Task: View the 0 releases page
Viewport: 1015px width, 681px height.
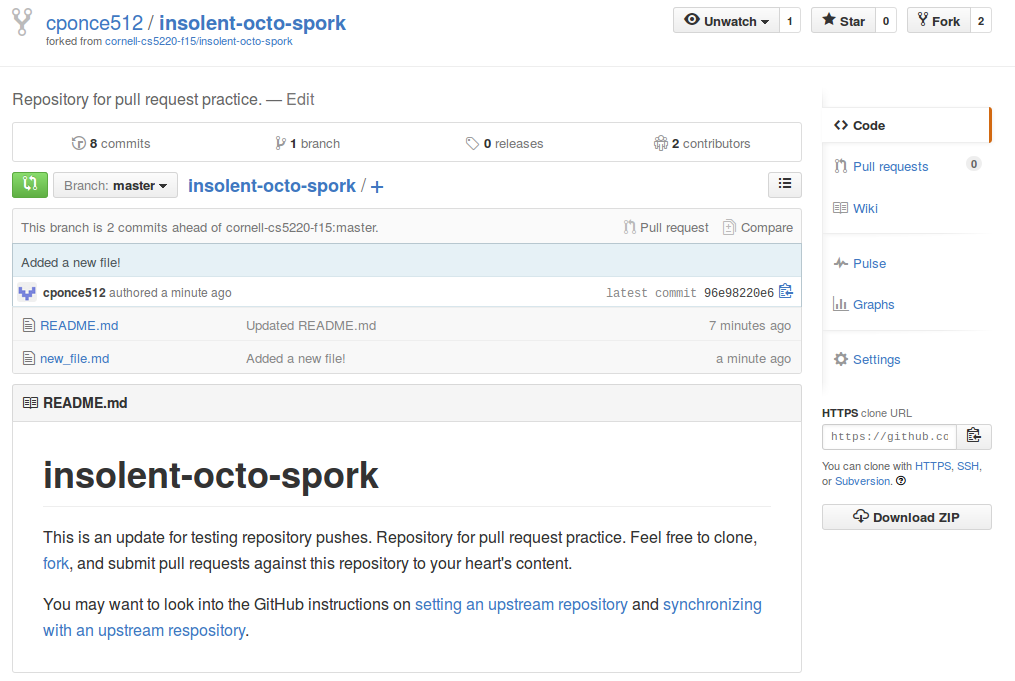Action: click(504, 144)
